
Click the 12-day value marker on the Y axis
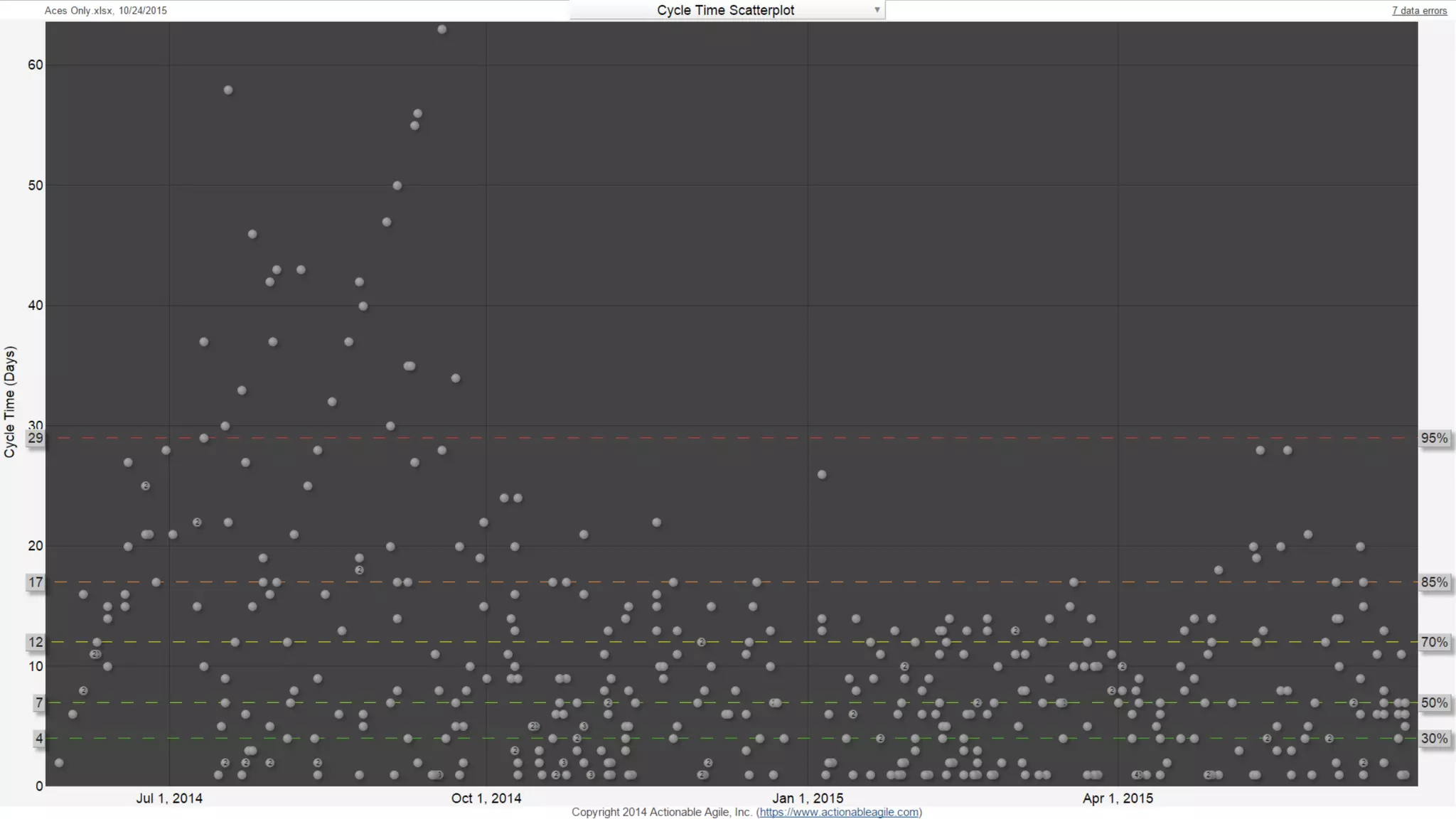tap(35, 642)
